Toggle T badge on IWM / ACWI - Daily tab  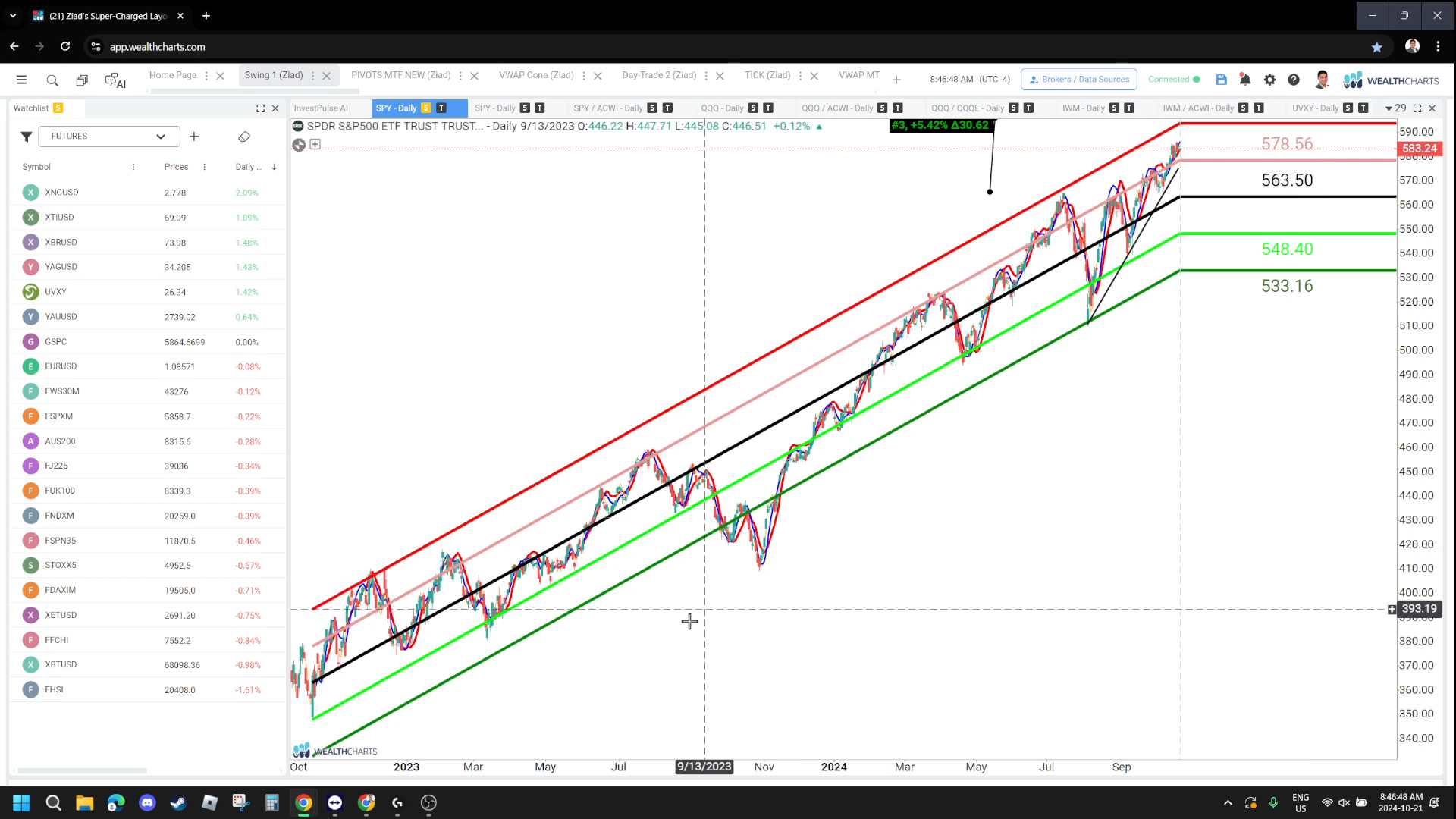pyautogui.click(x=1259, y=108)
